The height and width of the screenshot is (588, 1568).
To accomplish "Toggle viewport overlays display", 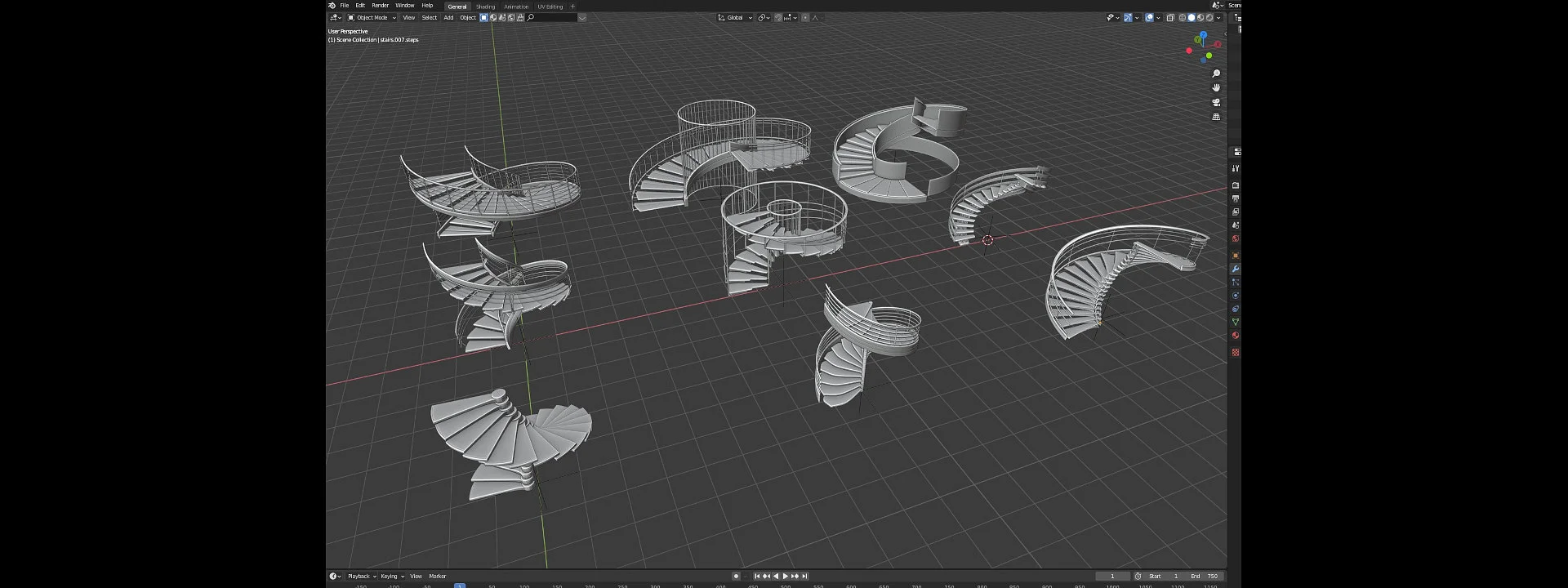I will click(1149, 18).
